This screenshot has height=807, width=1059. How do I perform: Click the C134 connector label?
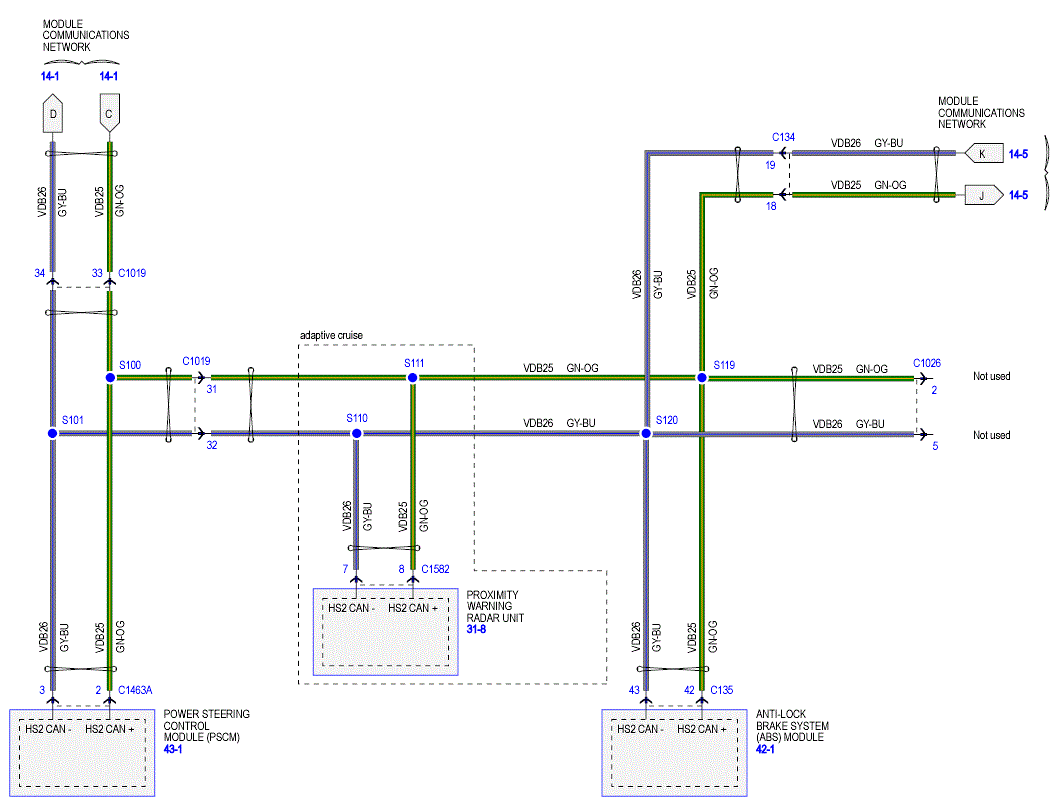(x=783, y=136)
